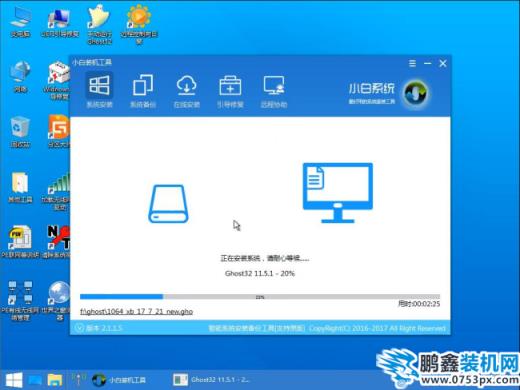Open the Windows repair first-aid kit desktop icon
520x390 pixels.
57,80
